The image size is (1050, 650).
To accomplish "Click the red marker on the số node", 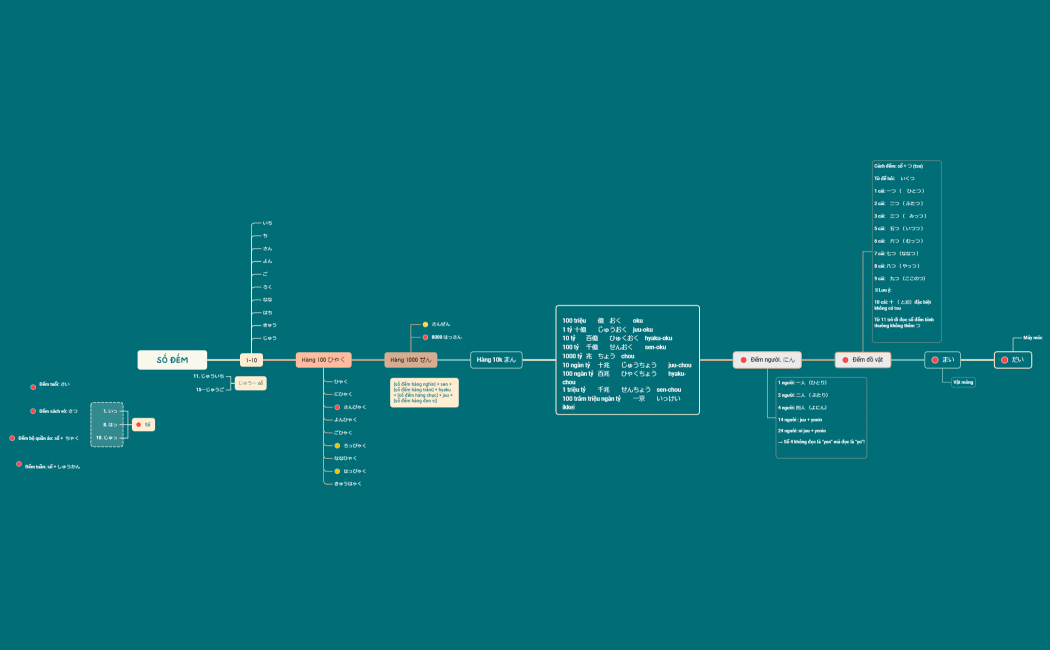I will 139,424.
